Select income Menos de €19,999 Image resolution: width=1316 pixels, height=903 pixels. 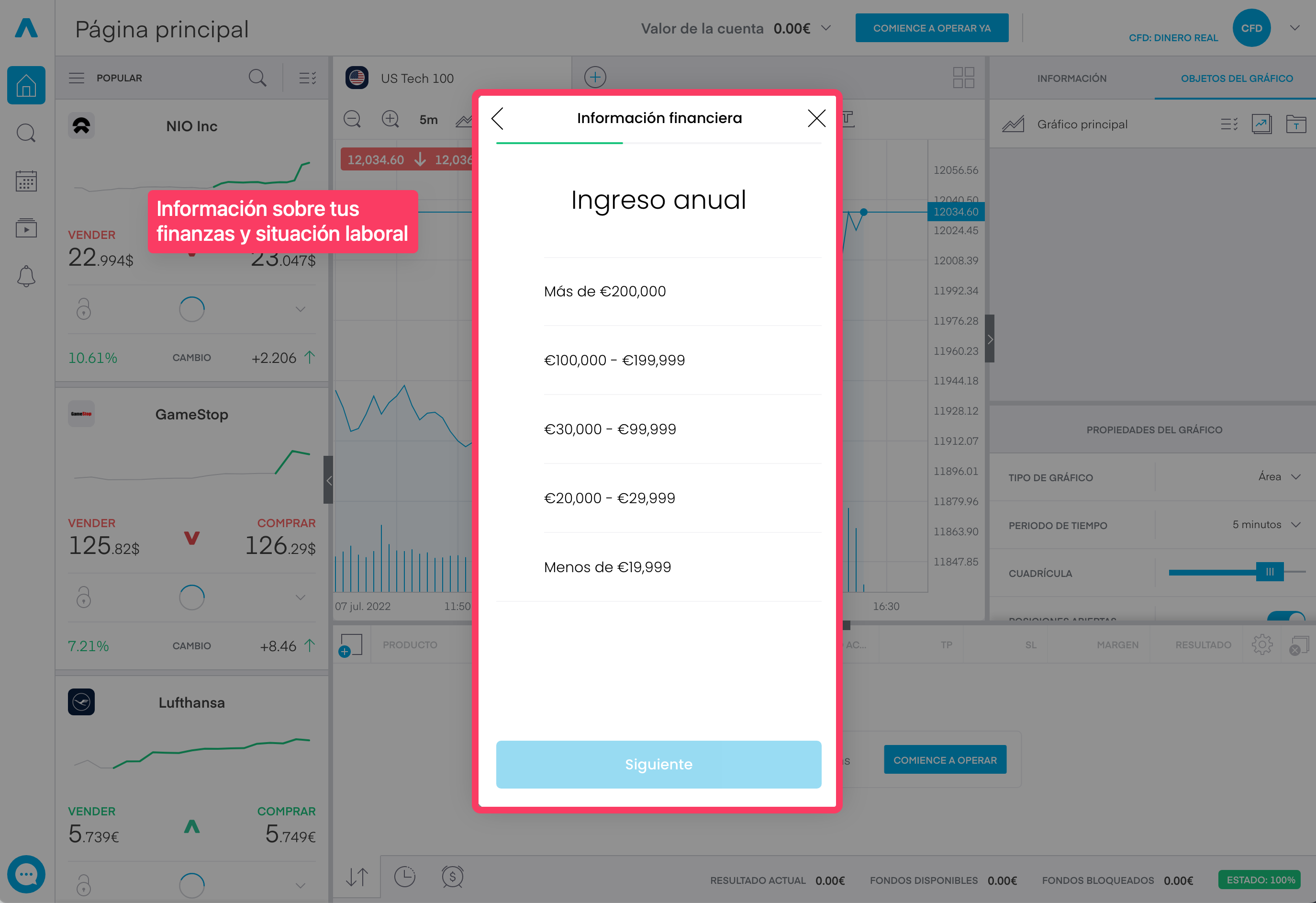(682, 567)
